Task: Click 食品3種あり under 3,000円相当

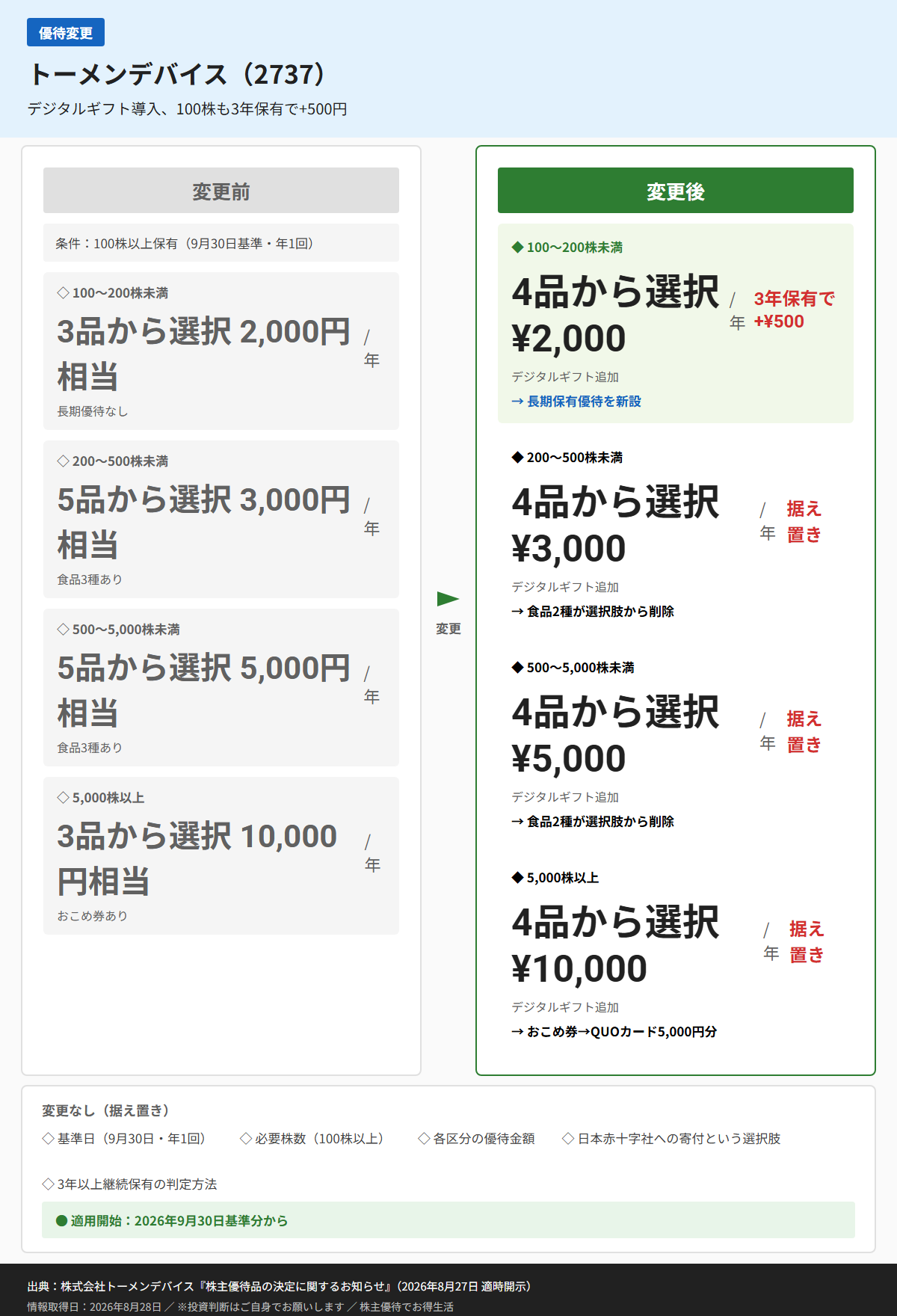Action: pos(90,579)
